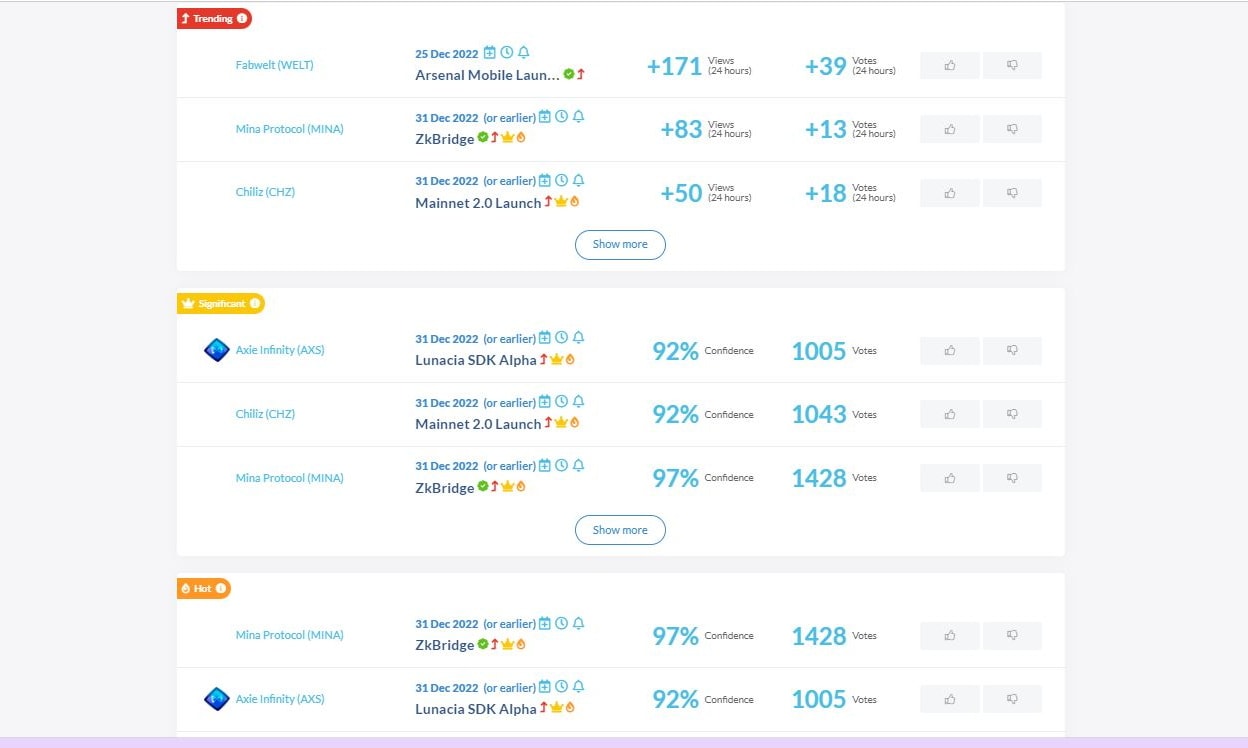Click the bell icon for Significant Axie Infinity event
1248x748 pixels.
coord(579,338)
